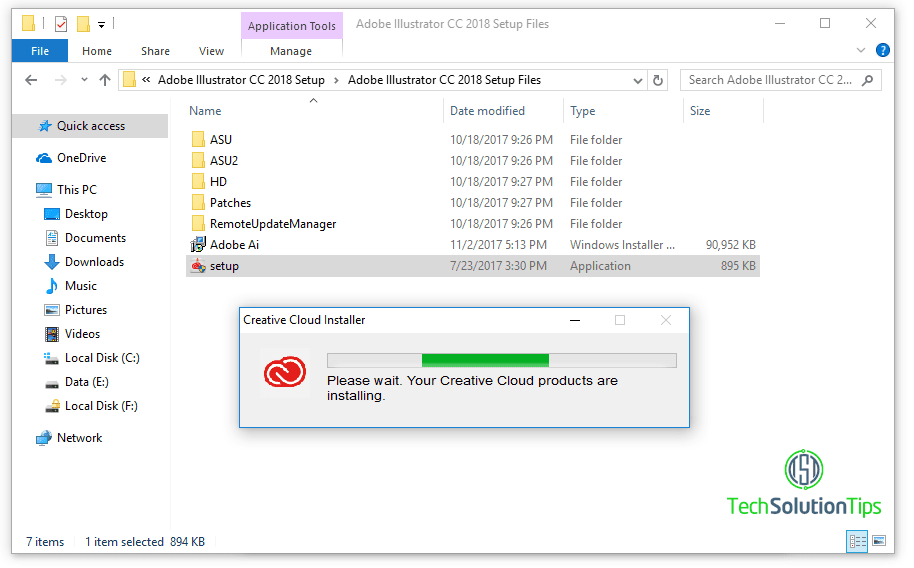Click New folder icon in title bar
The image size is (914, 568).
pos(83,24)
